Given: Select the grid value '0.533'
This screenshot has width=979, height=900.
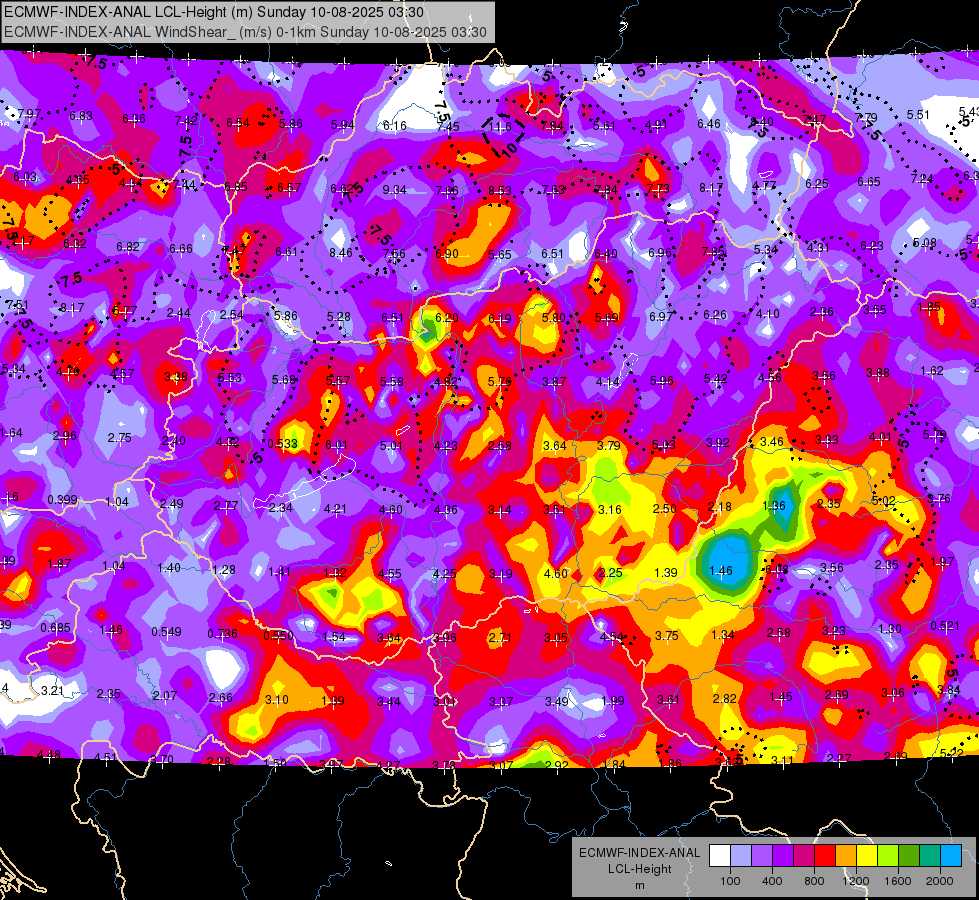Looking at the screenshot, I should [282, 443].
